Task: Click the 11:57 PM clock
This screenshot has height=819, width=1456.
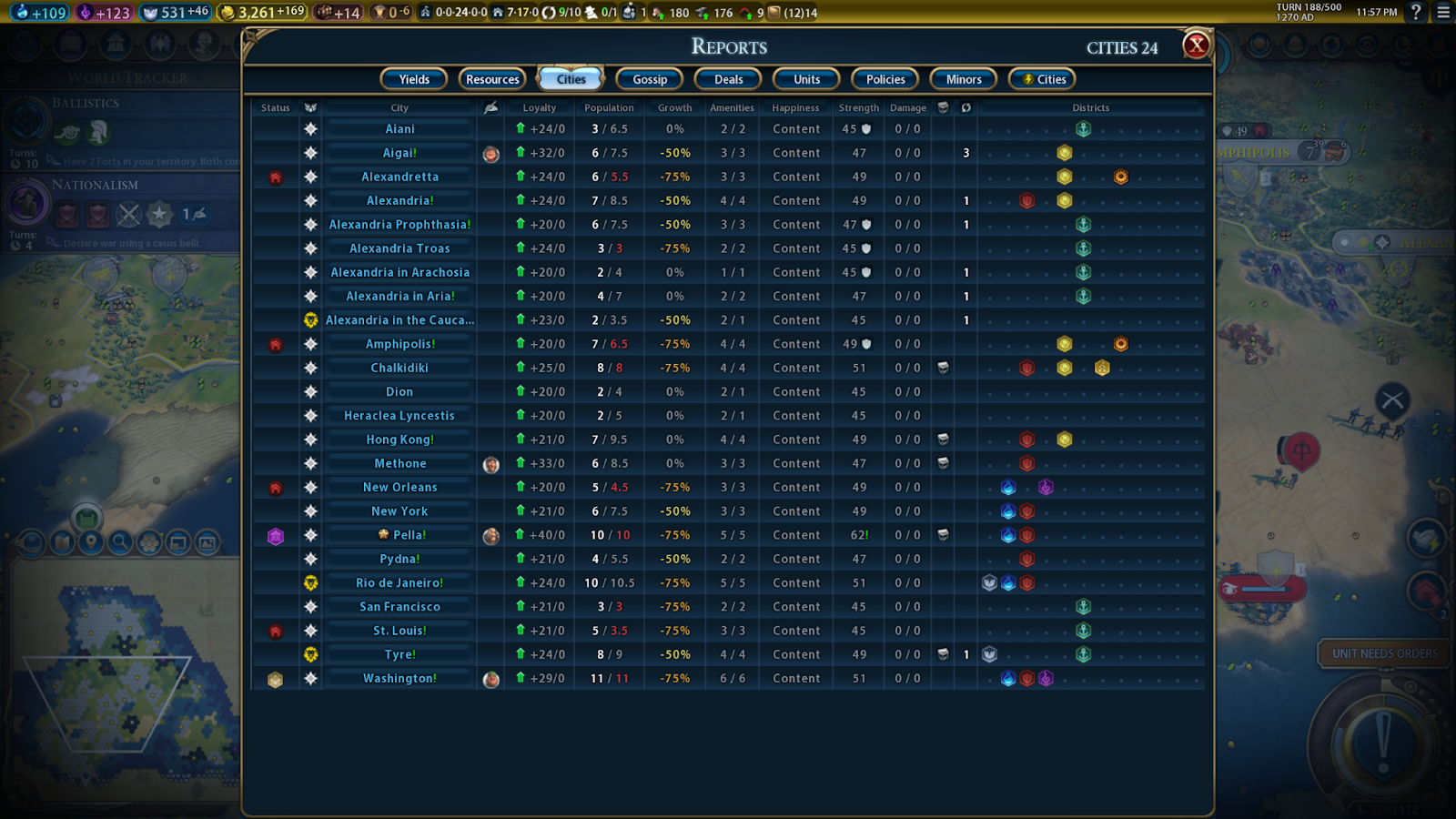Action: [1376, 13]
